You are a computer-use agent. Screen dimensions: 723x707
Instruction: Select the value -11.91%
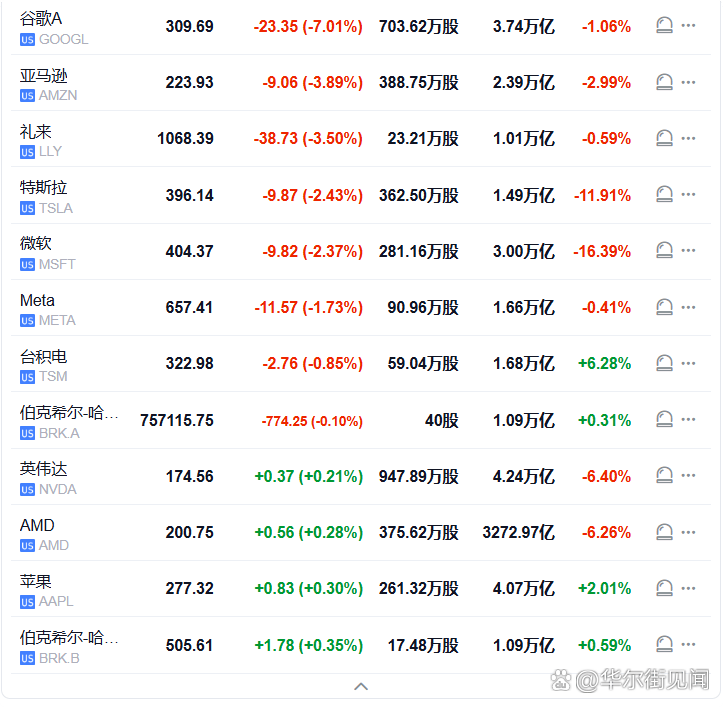pyautogui.click(x=602, y=196)
